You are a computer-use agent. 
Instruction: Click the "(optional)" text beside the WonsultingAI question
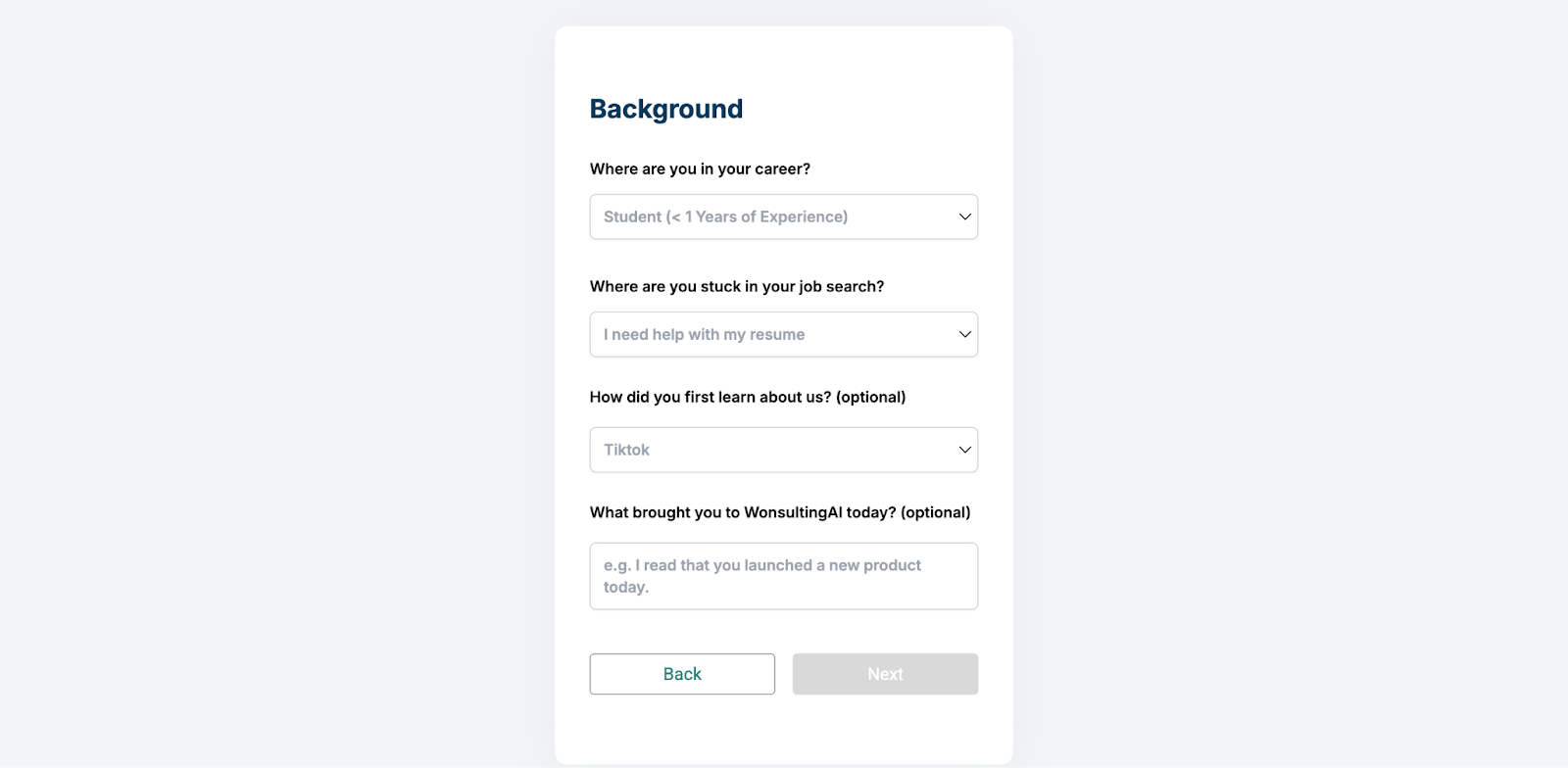(x=935, y=512)
